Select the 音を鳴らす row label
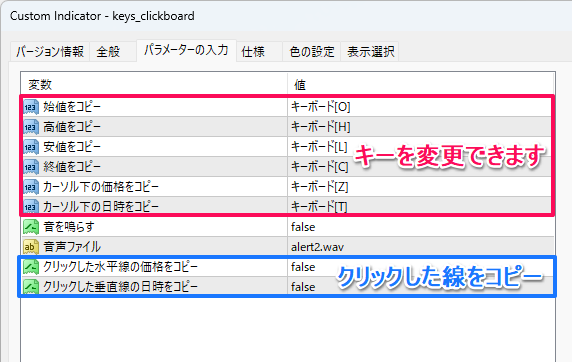Viewport: 572px width, 362px height. pos(69,227)
